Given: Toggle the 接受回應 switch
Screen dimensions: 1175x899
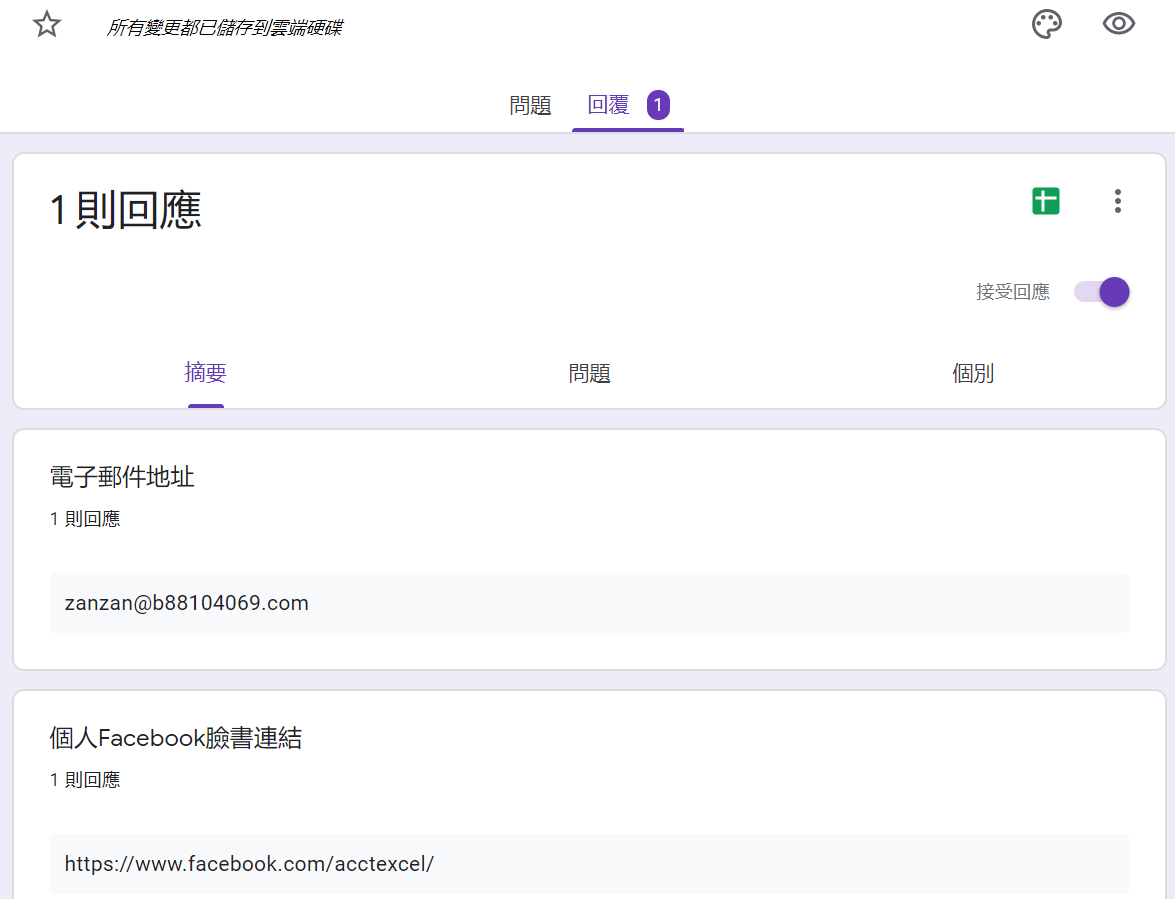Looking at the screenshot, I should tap(1101, 291).
